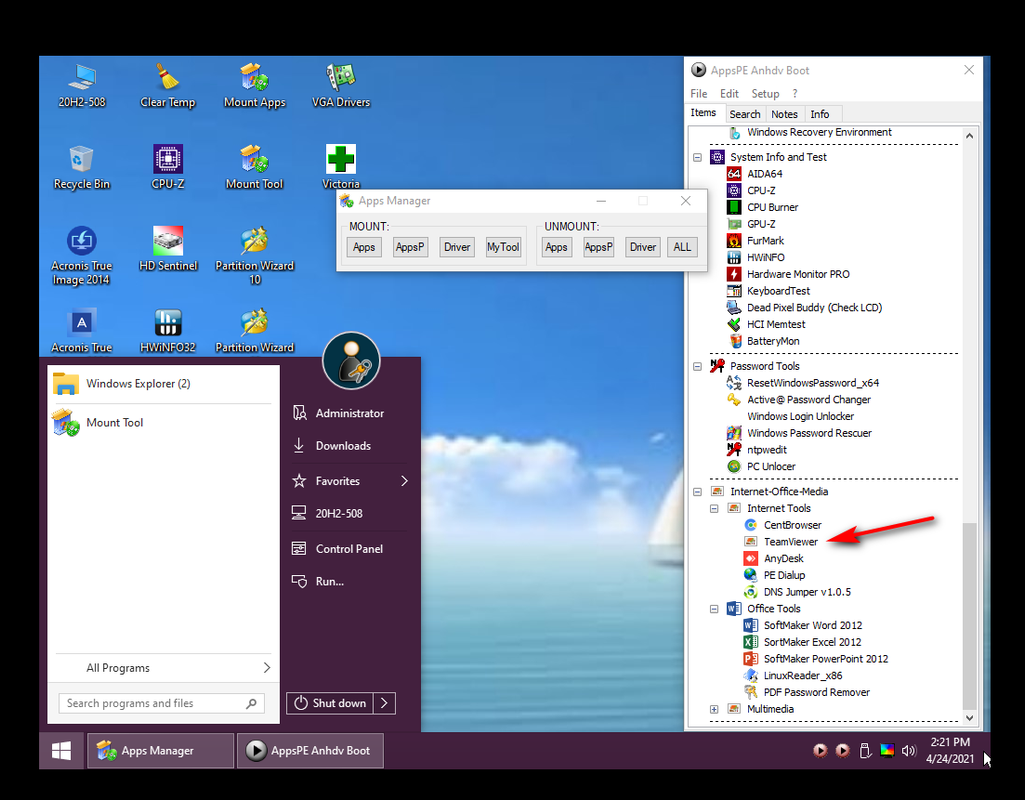Open Control Panel from Start menu

[x=349, y=549]
